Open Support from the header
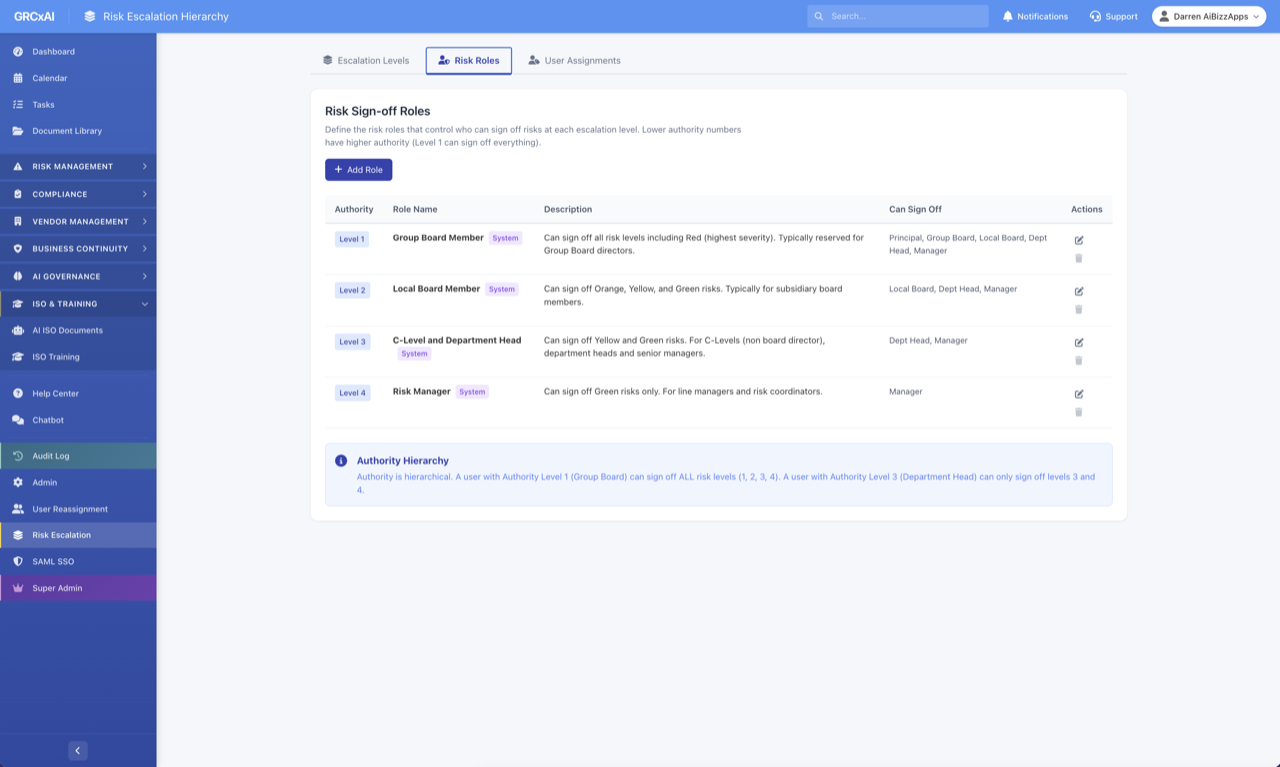This screenshot has height=767, width=1280. [x=1113, y=16]
